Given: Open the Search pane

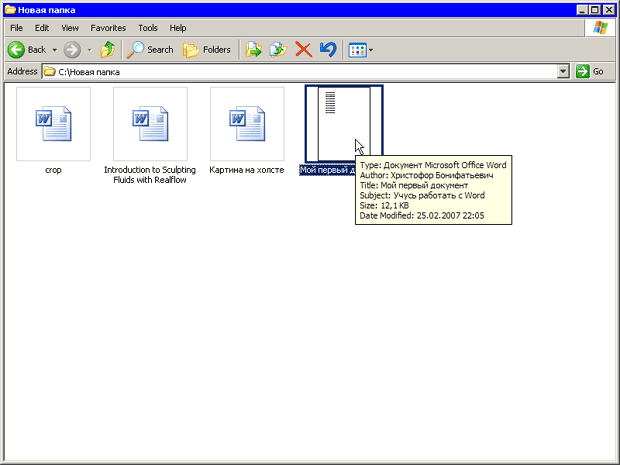Looking at the screenshot, I should pyautogui.click(x=150, y=50).
